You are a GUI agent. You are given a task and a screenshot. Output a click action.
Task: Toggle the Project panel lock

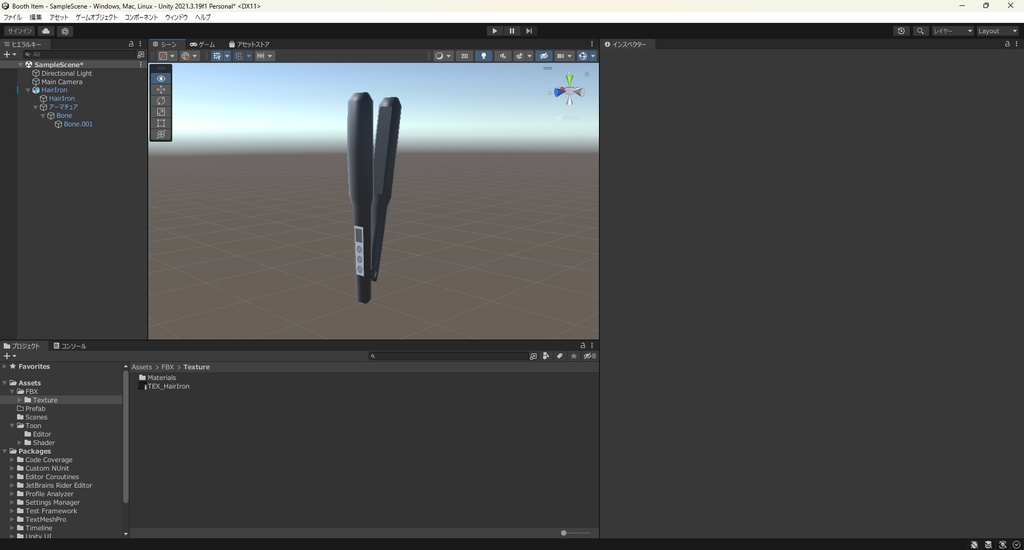click(x=583, y=346)
